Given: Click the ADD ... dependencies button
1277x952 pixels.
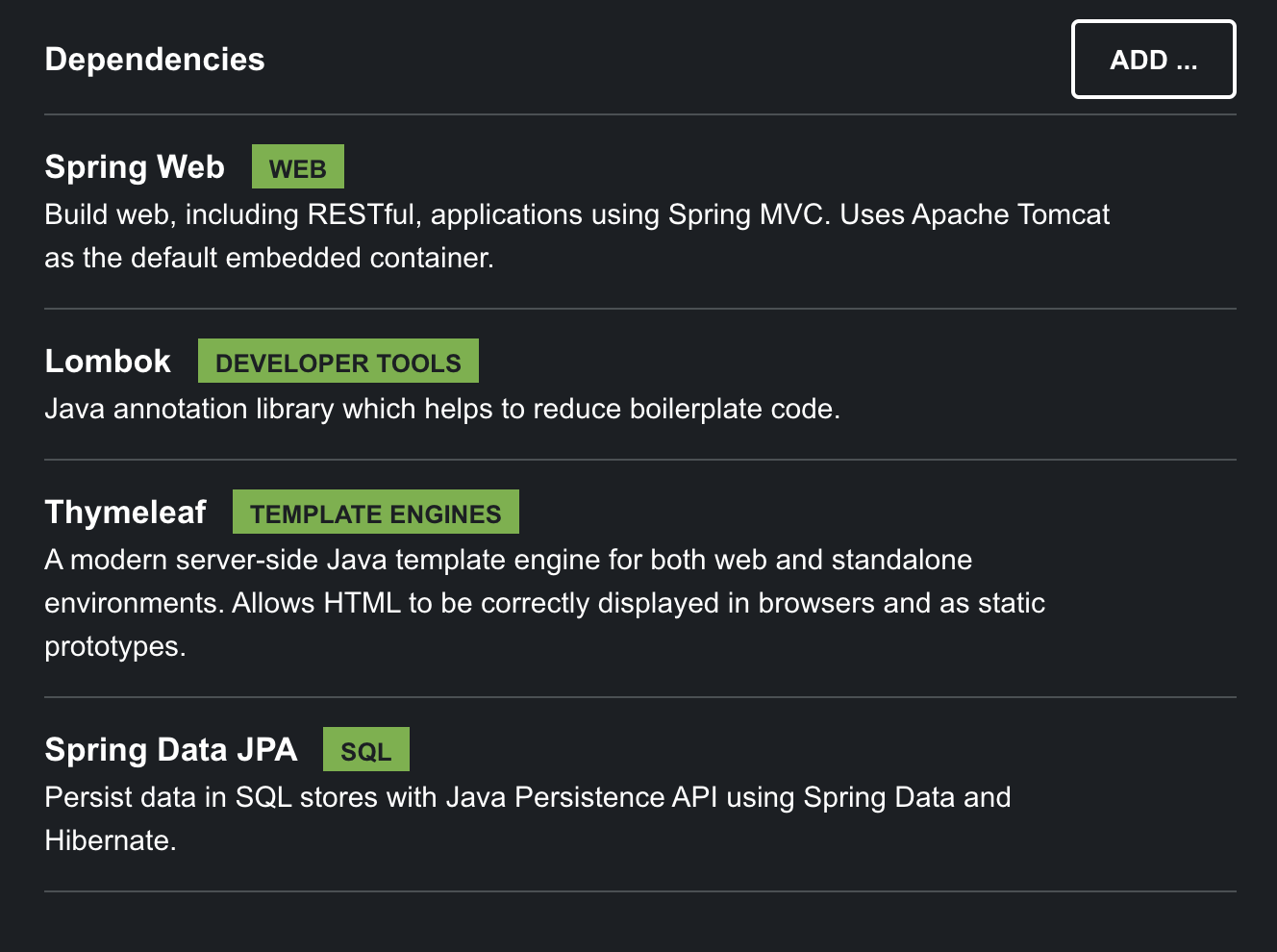Looking at the screenshot, I should click(x=1153, y=60).
